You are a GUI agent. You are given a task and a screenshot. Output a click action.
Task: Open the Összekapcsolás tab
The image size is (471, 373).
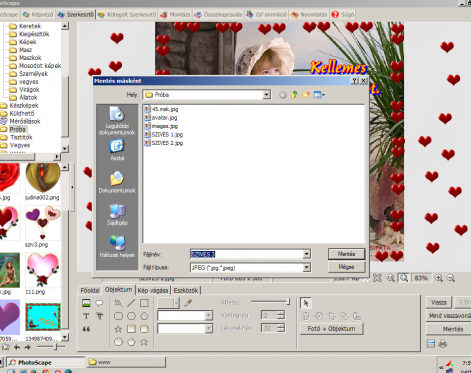tap(219, 15)
